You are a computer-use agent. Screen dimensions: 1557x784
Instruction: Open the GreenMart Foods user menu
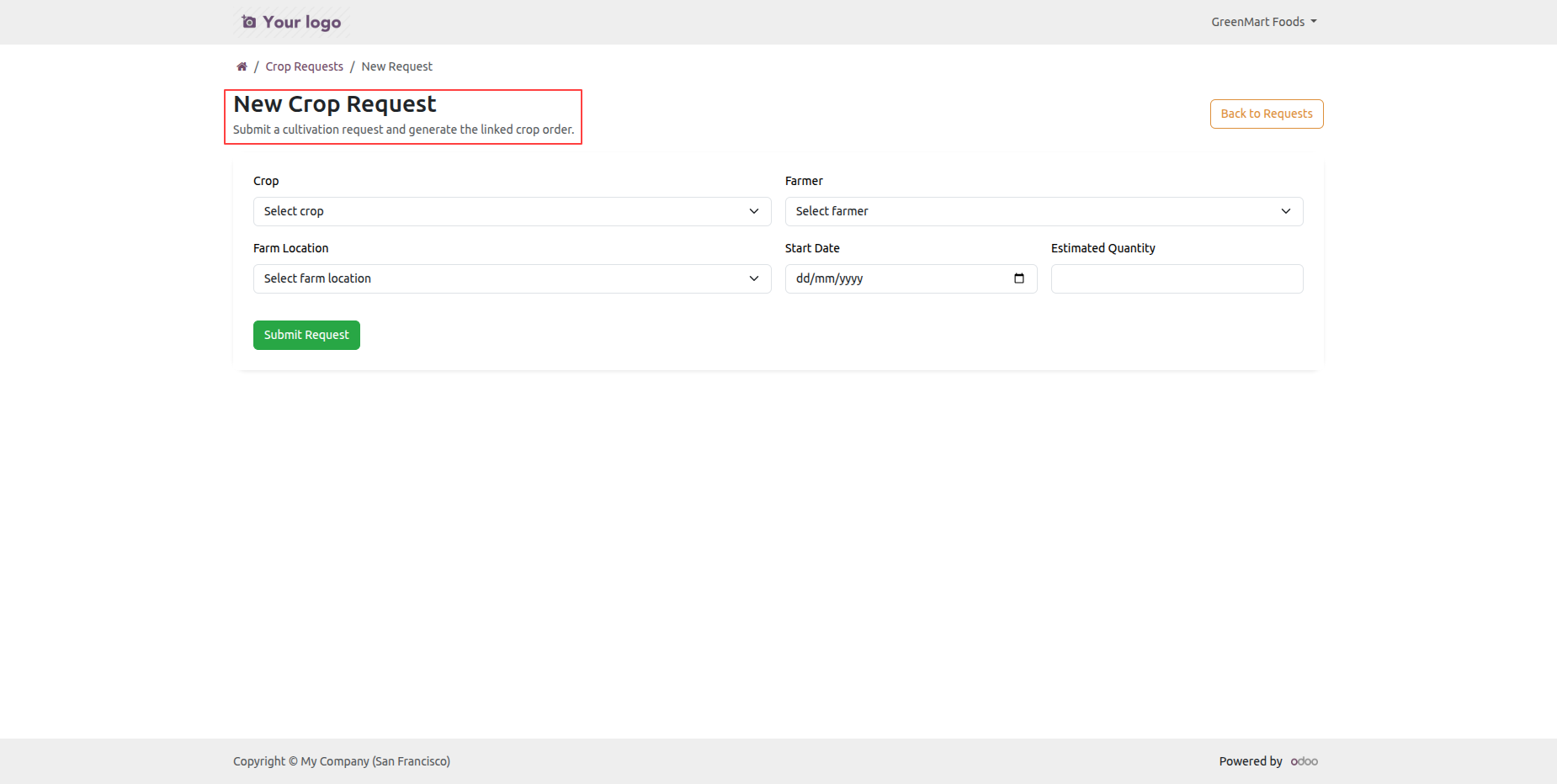coord(1264,22)
